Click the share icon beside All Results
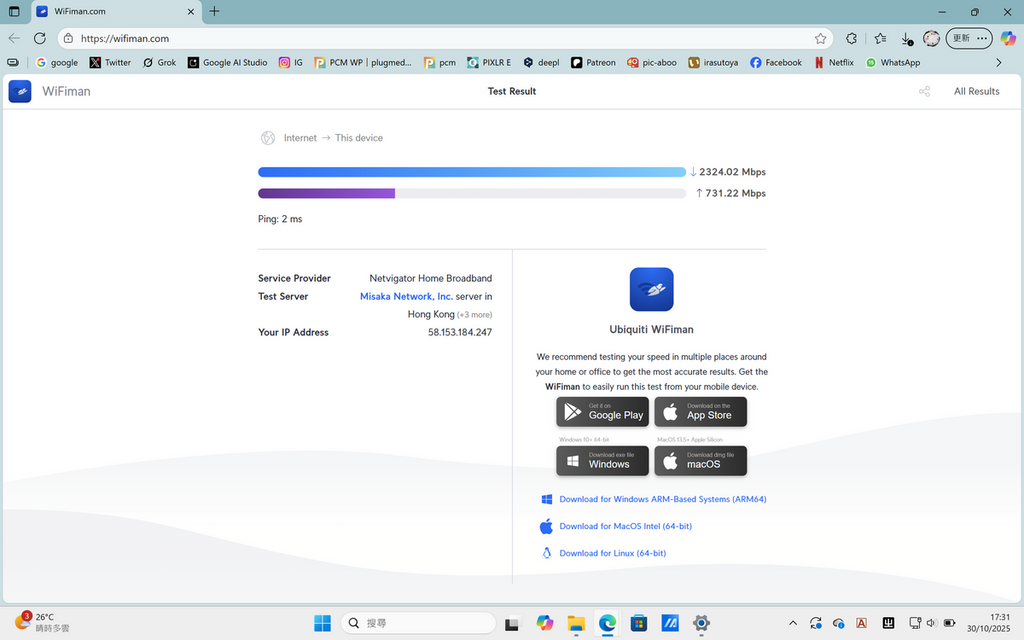Image resolution: width=1024 pixels, height=640 pixels. point(924,91)
